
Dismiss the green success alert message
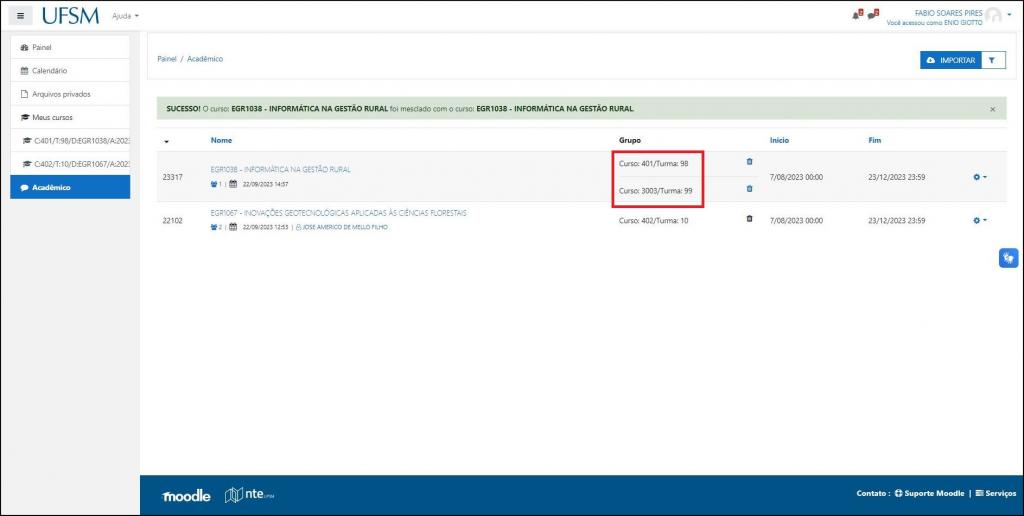pos(992,108)
